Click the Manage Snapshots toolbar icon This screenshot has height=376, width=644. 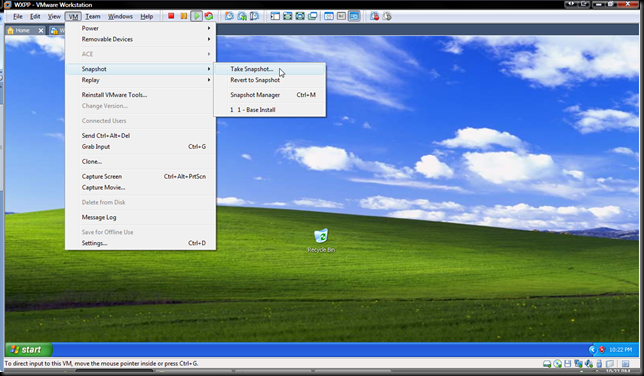pyautogui.click(x=255, y=16)
